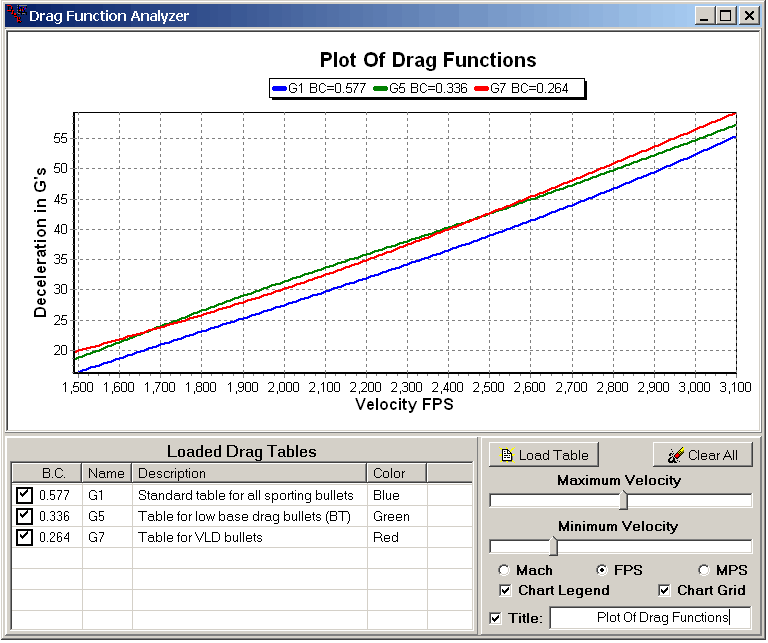Toggle the Chart Legend checkbox
The height and width of the screenshot is (643, 768).
pyautogui.click(x=505, y=590)
